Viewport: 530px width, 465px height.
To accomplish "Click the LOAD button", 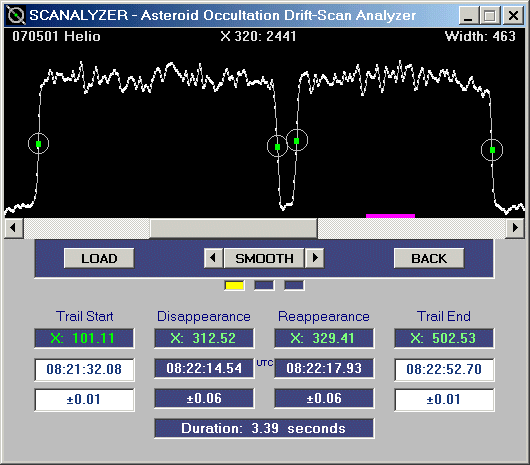I will pyautogui.click(x=99, y=259).
